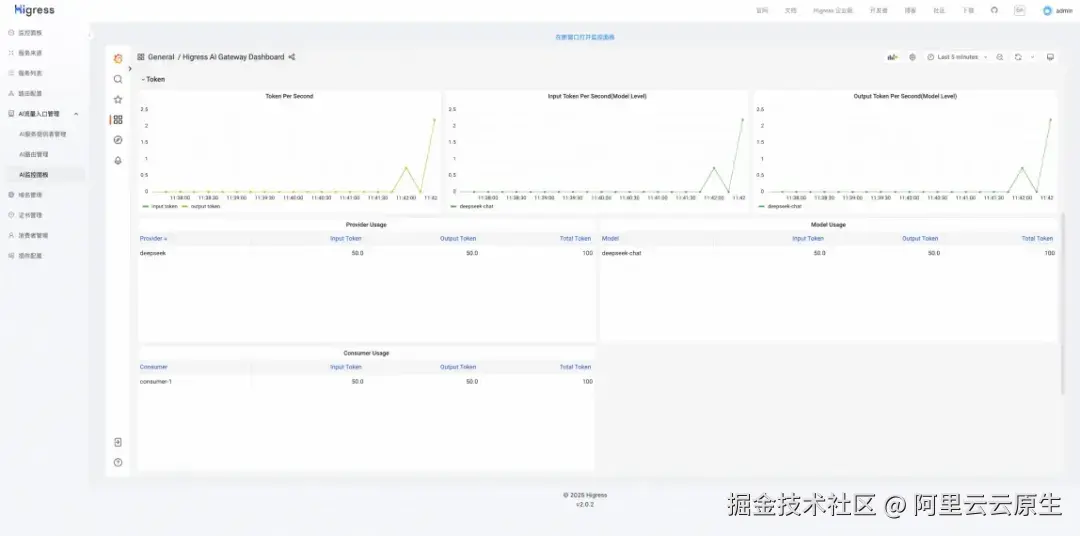Click 开发者 link in top navigation
1080x536 pixels.
[878, 11]
